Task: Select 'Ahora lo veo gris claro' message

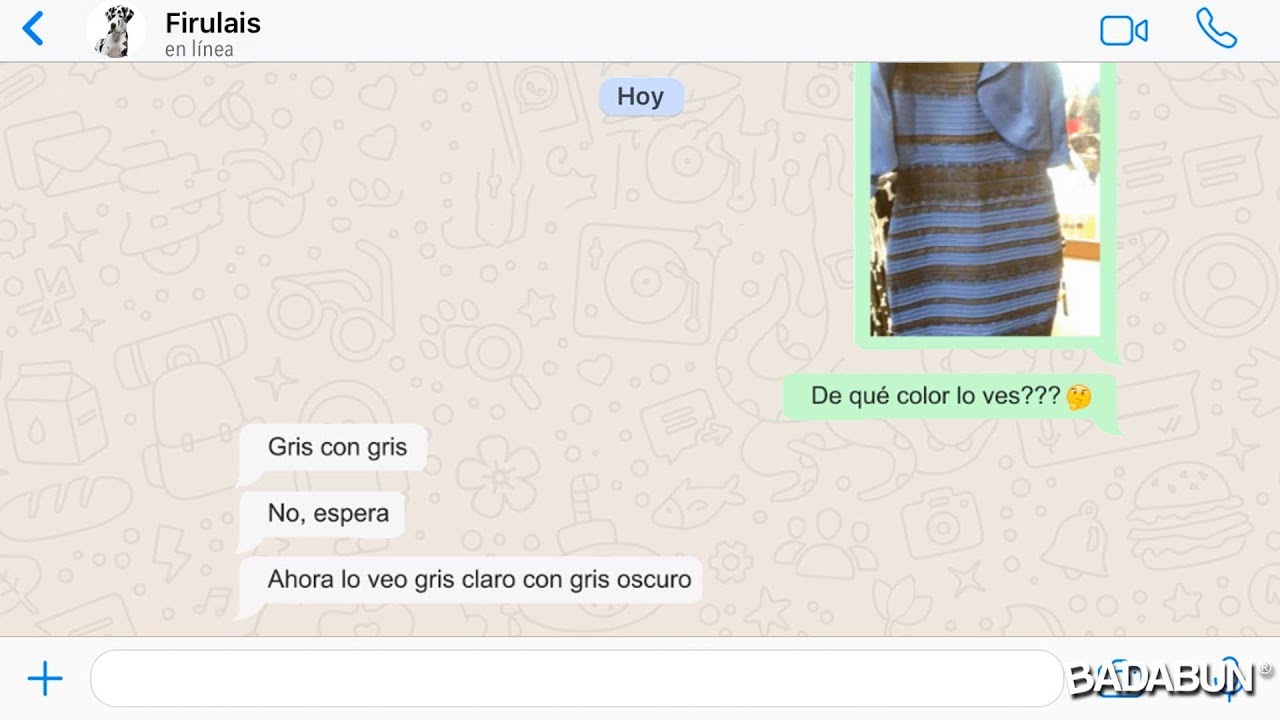Action: click(x=471, y=580)
